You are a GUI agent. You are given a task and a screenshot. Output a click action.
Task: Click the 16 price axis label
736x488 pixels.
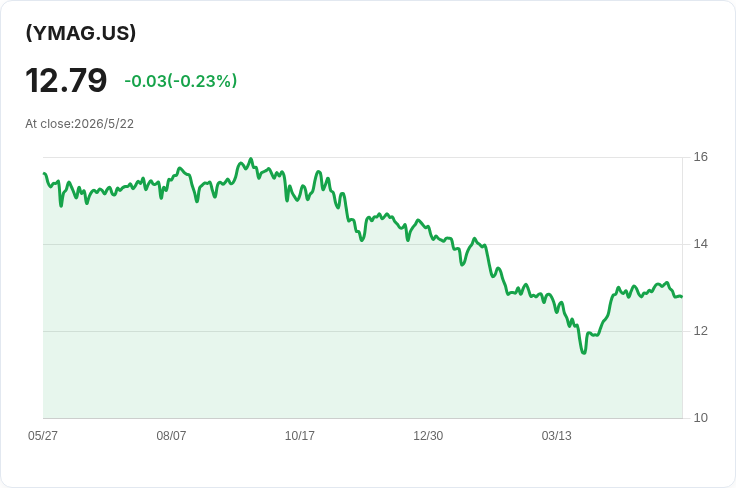pos(701,157)
